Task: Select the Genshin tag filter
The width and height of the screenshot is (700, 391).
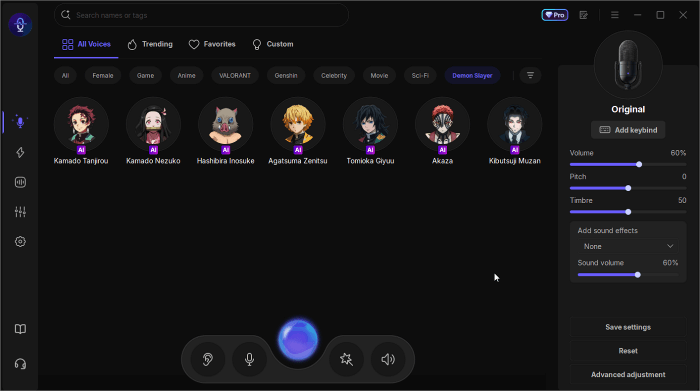Action: tap(286, 75)
